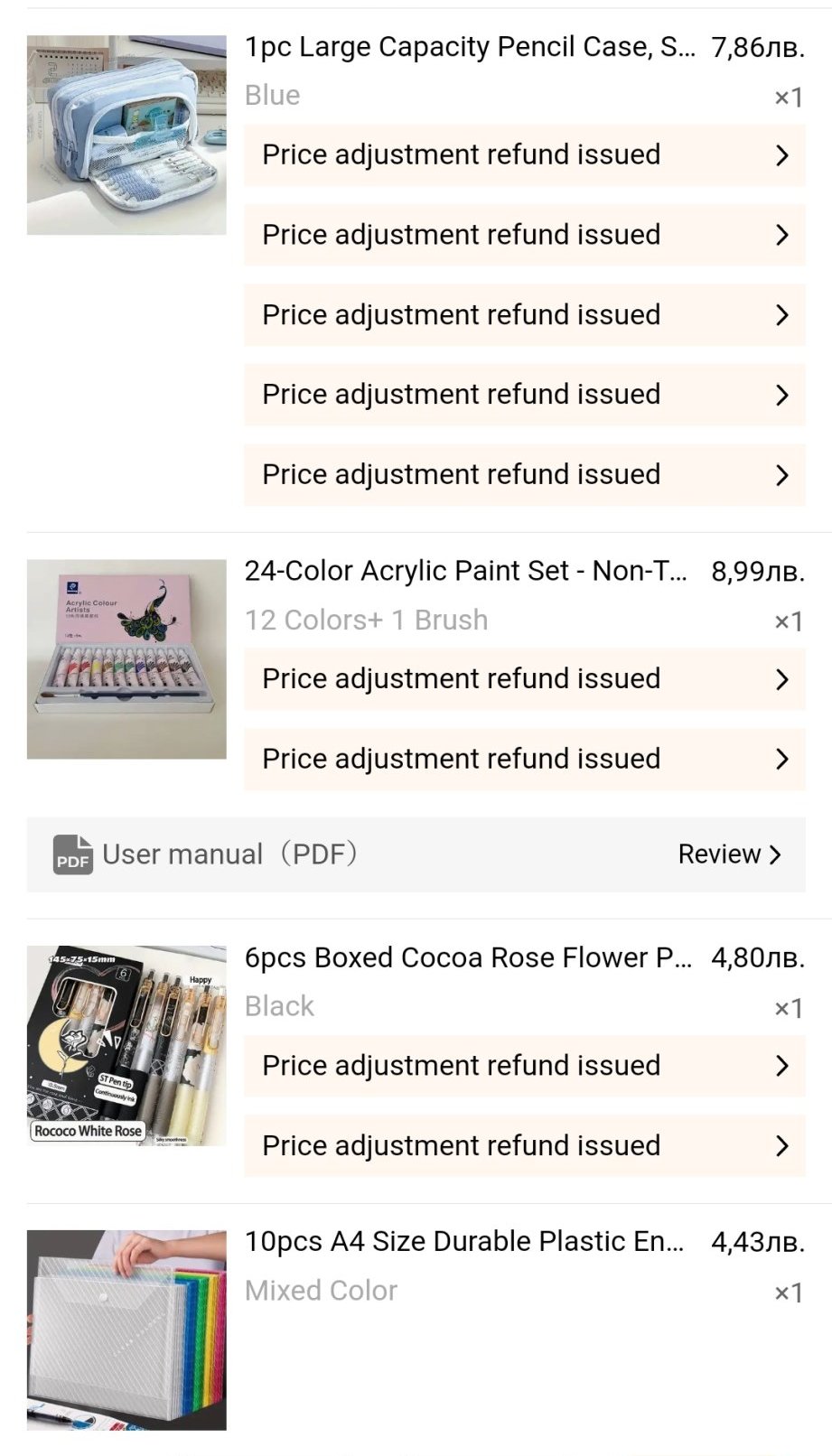Open the User manual (PDF) label
The width and height of the screenshot is (832, 1456).
(x=229, y=854)
